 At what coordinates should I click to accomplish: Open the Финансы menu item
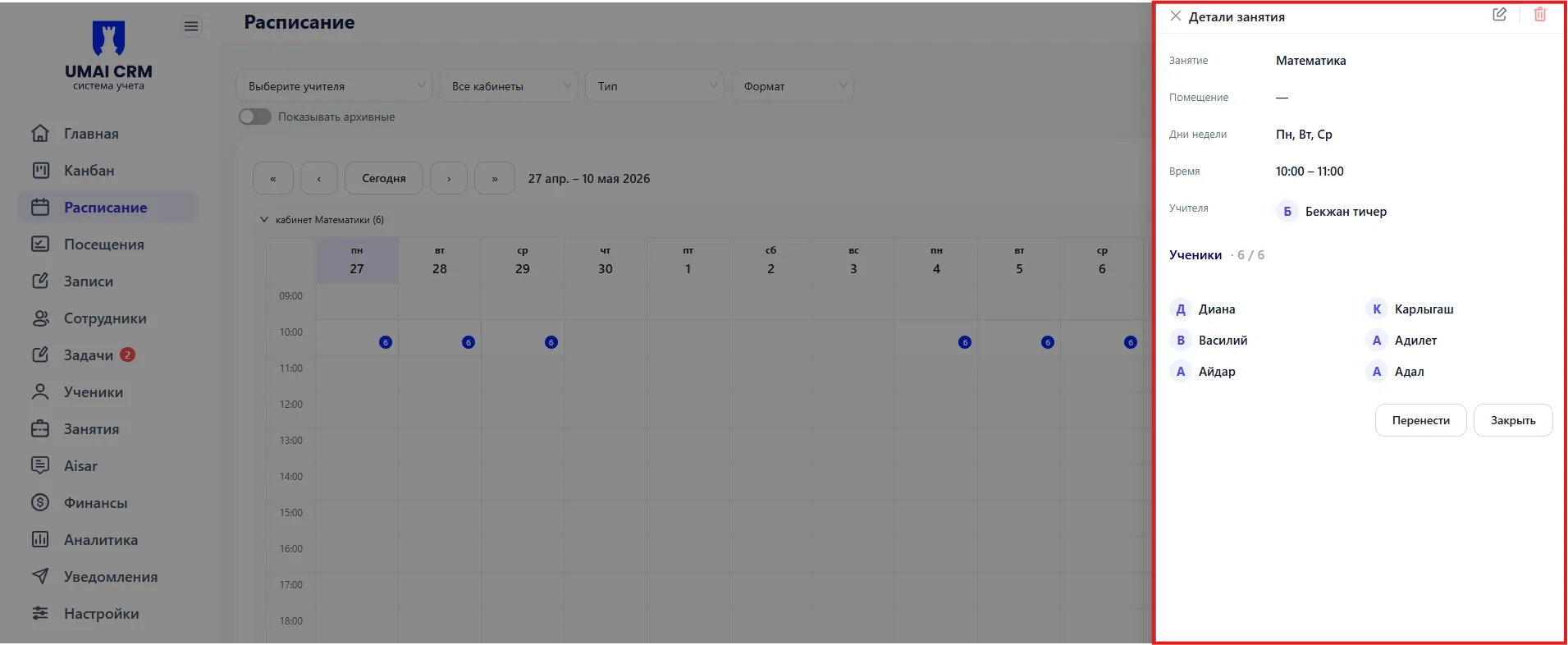pyautogui.click(x=108, y=502)
